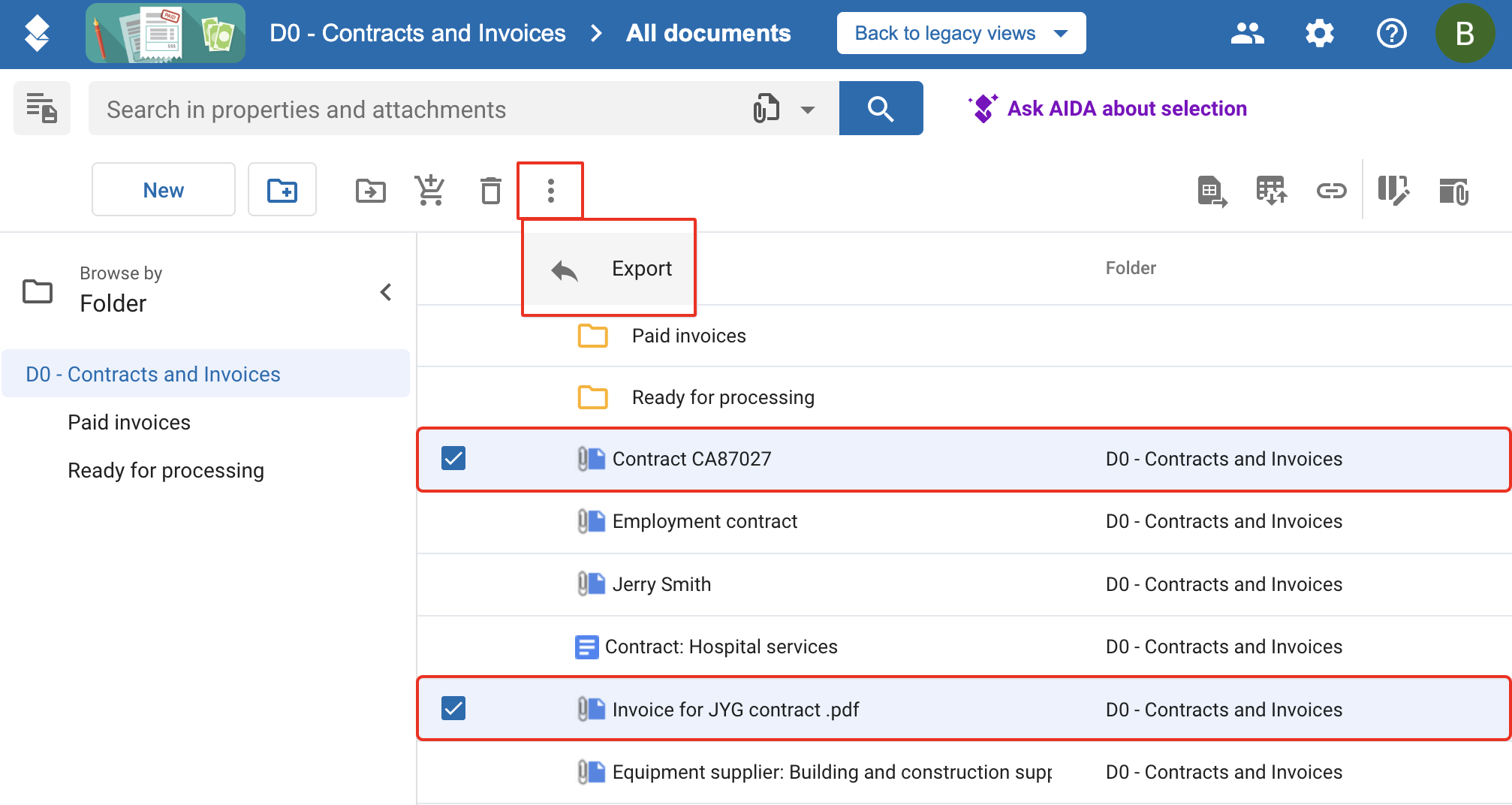
Task: Toggle the search results list icon
Action: click(x=42, y=108)
